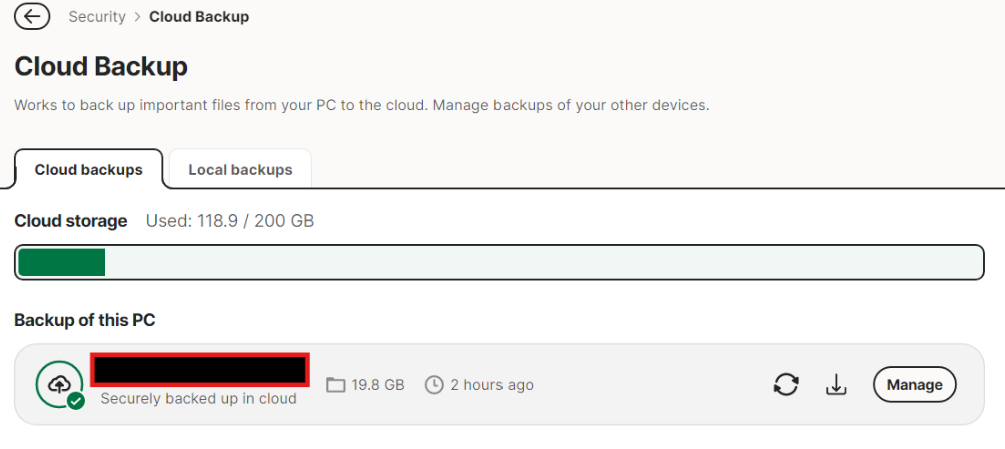Click the folder size icon
The width and height of the screenshot is (1005, 449).
(335, 385)
